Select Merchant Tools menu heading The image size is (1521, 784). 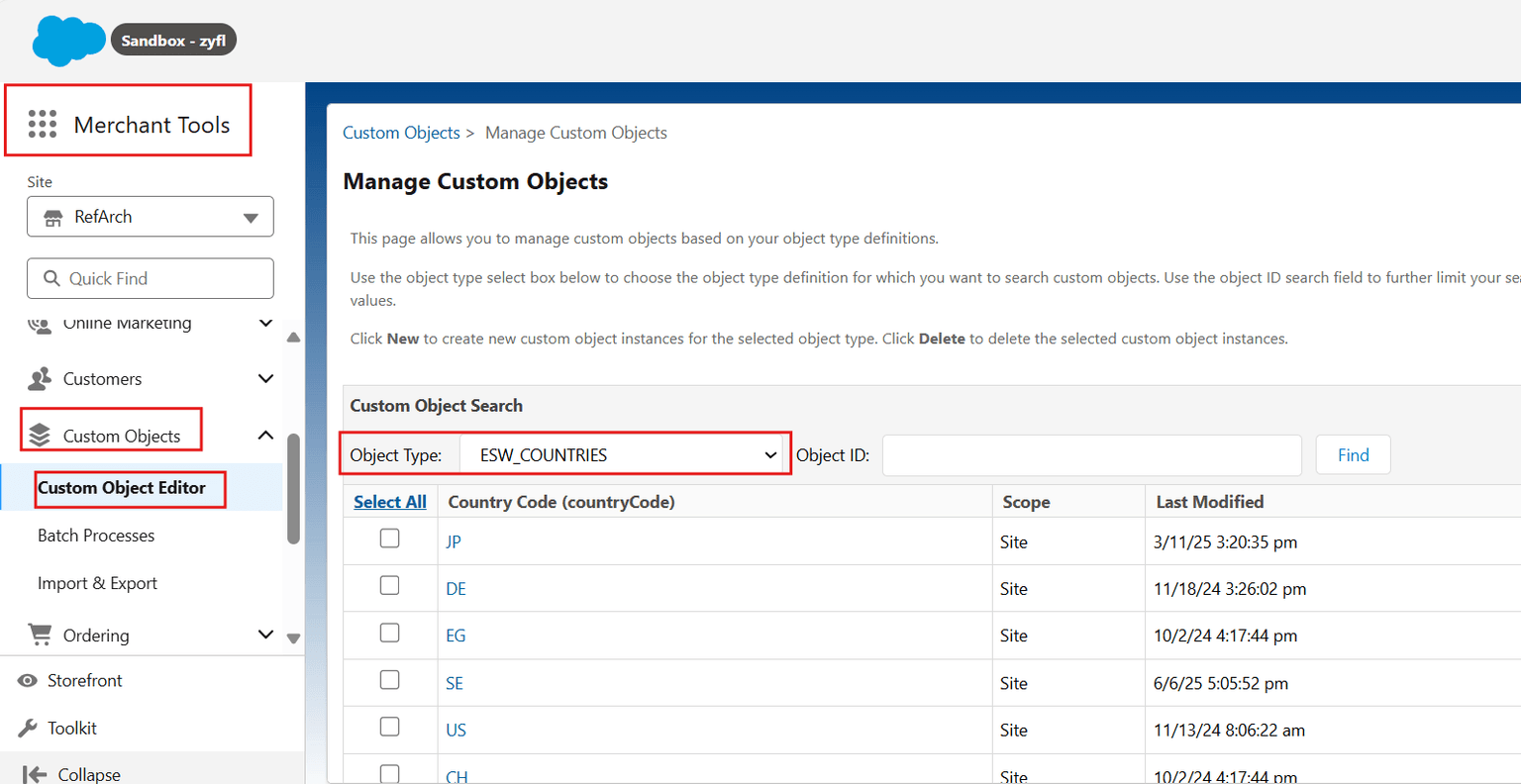tap(152, 125)
